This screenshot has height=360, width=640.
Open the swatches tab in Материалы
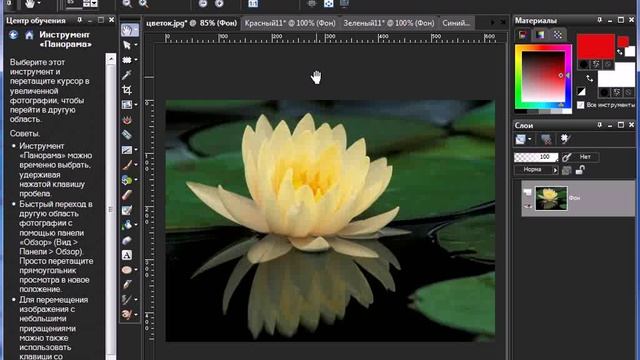click(558, 35)
